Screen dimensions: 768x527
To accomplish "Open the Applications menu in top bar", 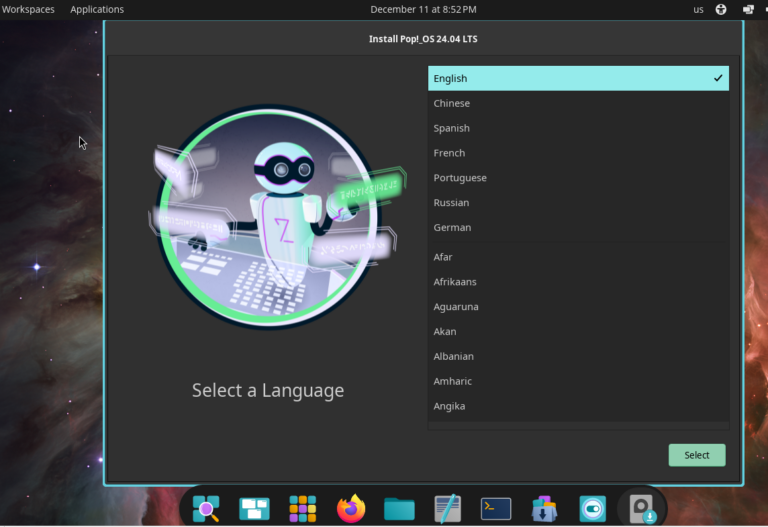I will tap(97, 10).
